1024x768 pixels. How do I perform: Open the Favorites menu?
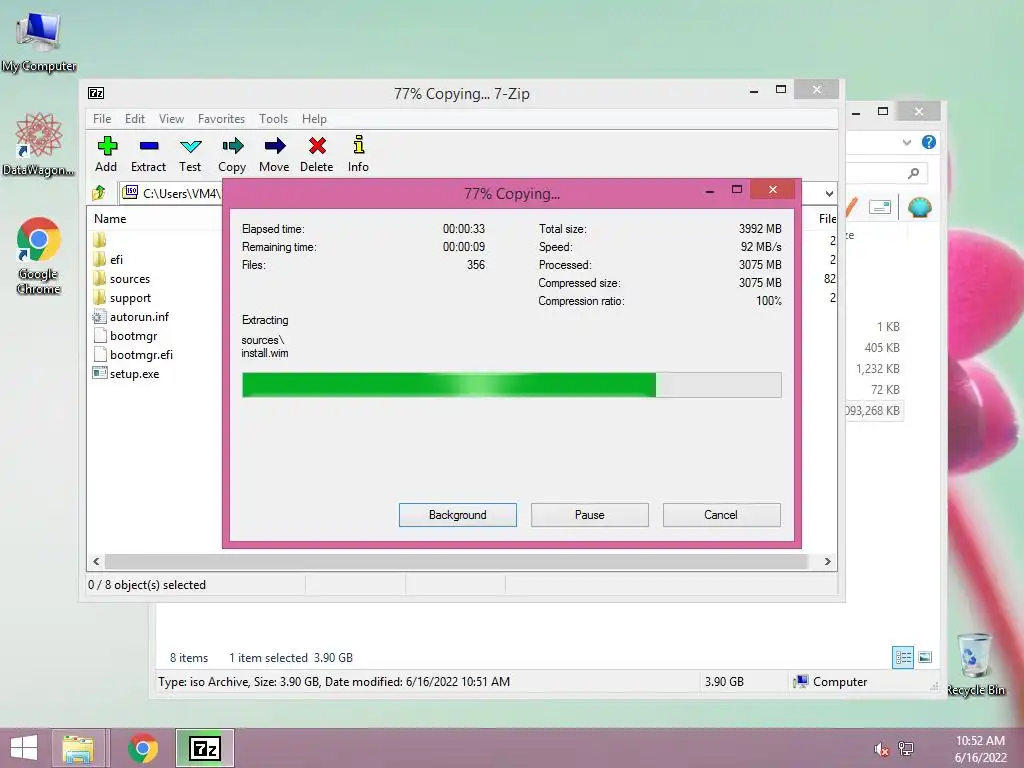(221, 119)
